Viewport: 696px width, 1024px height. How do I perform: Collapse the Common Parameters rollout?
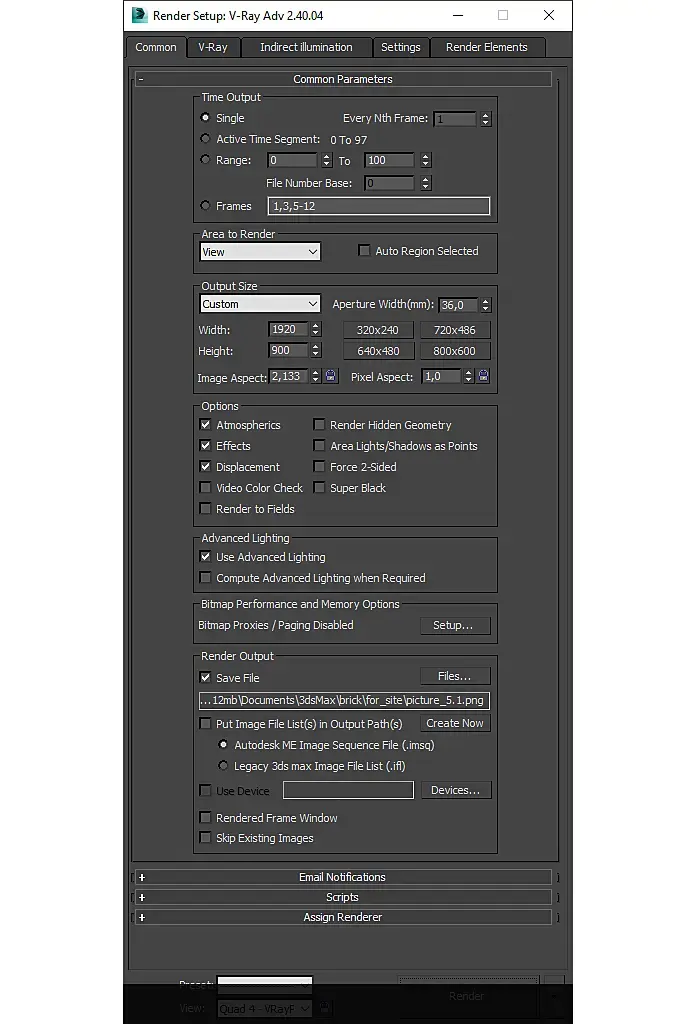pyautogui.click(x=343, y=79)
